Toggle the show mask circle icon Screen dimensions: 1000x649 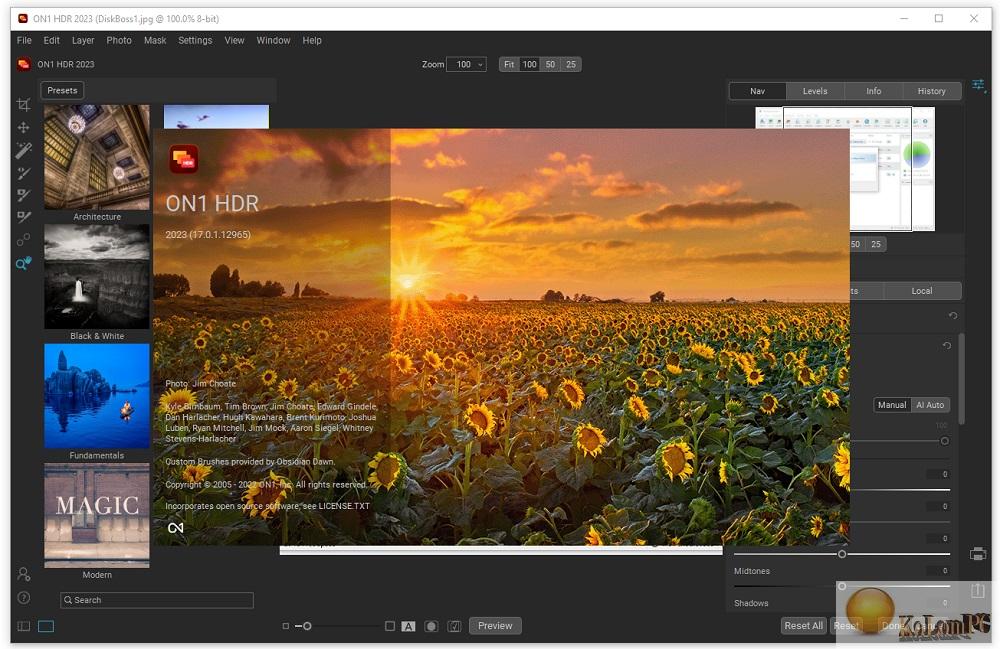pos(431,626)
